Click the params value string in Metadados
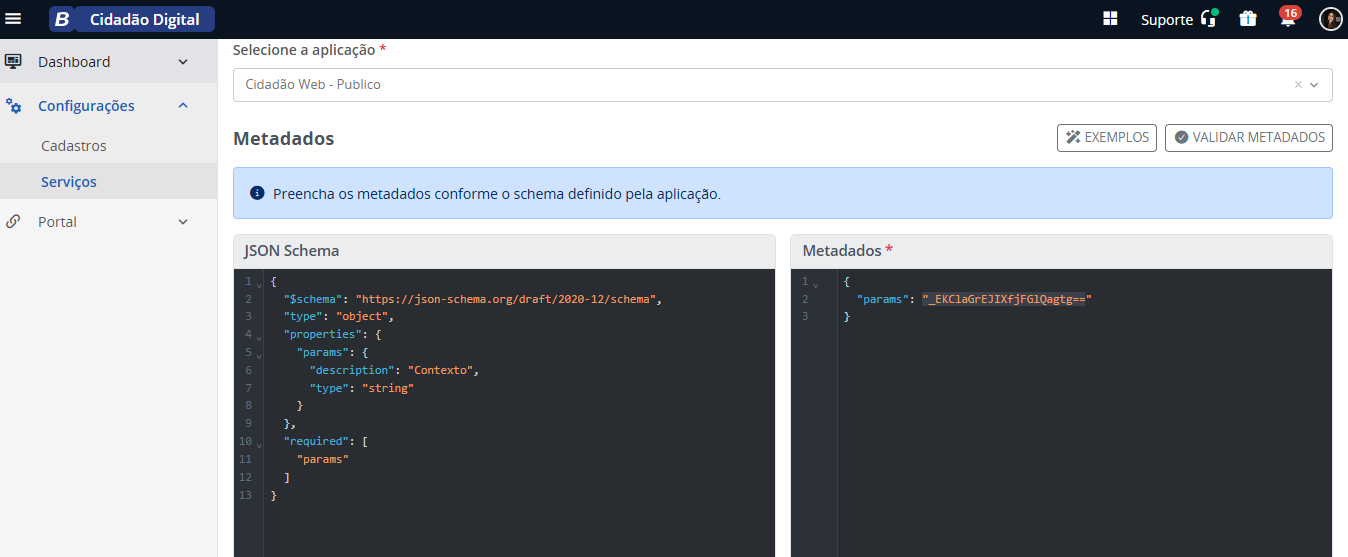This screenshot has height=557, width=1348. point(1006,299)
